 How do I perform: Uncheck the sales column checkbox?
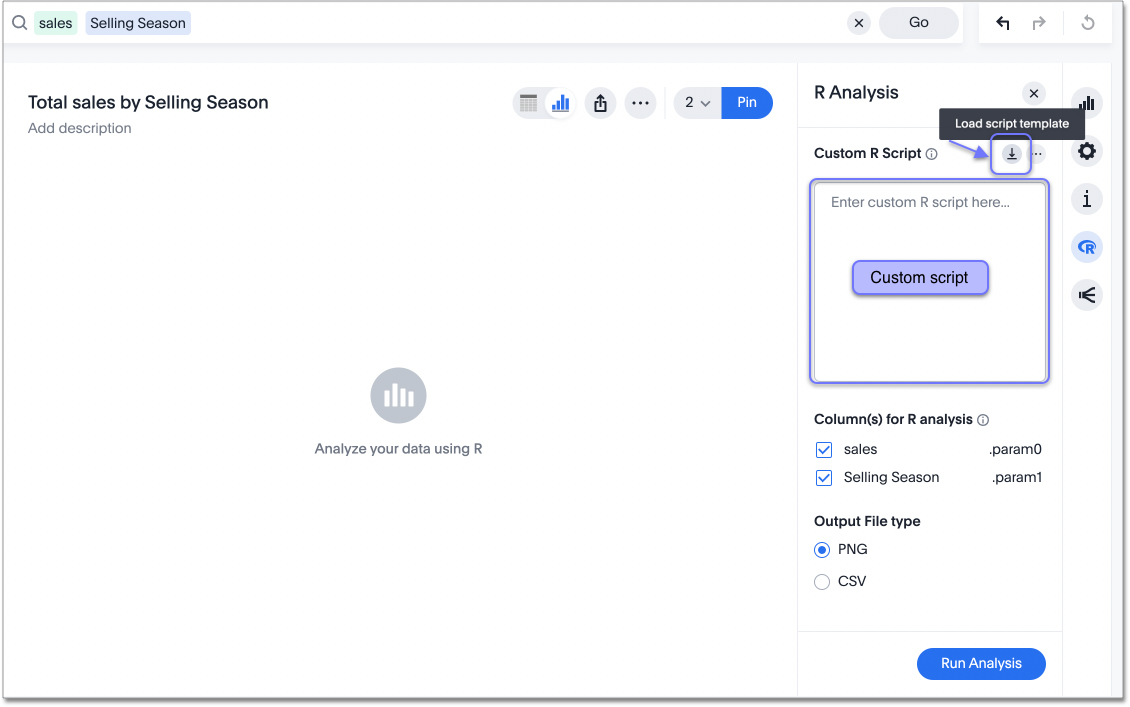823,449
